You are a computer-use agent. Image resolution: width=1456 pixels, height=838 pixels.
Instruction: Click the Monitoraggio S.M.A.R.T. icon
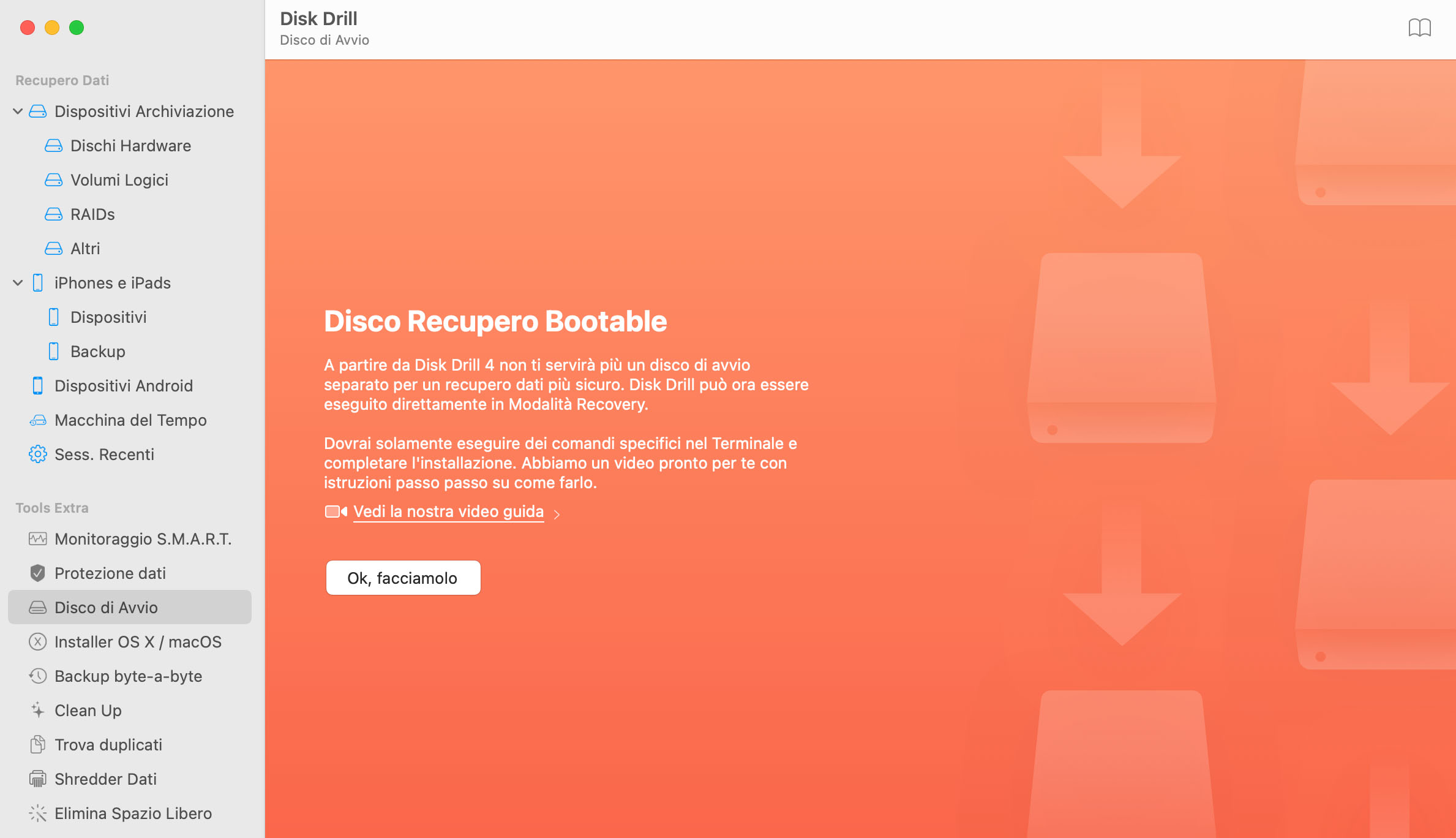click(x=36, y=539)
